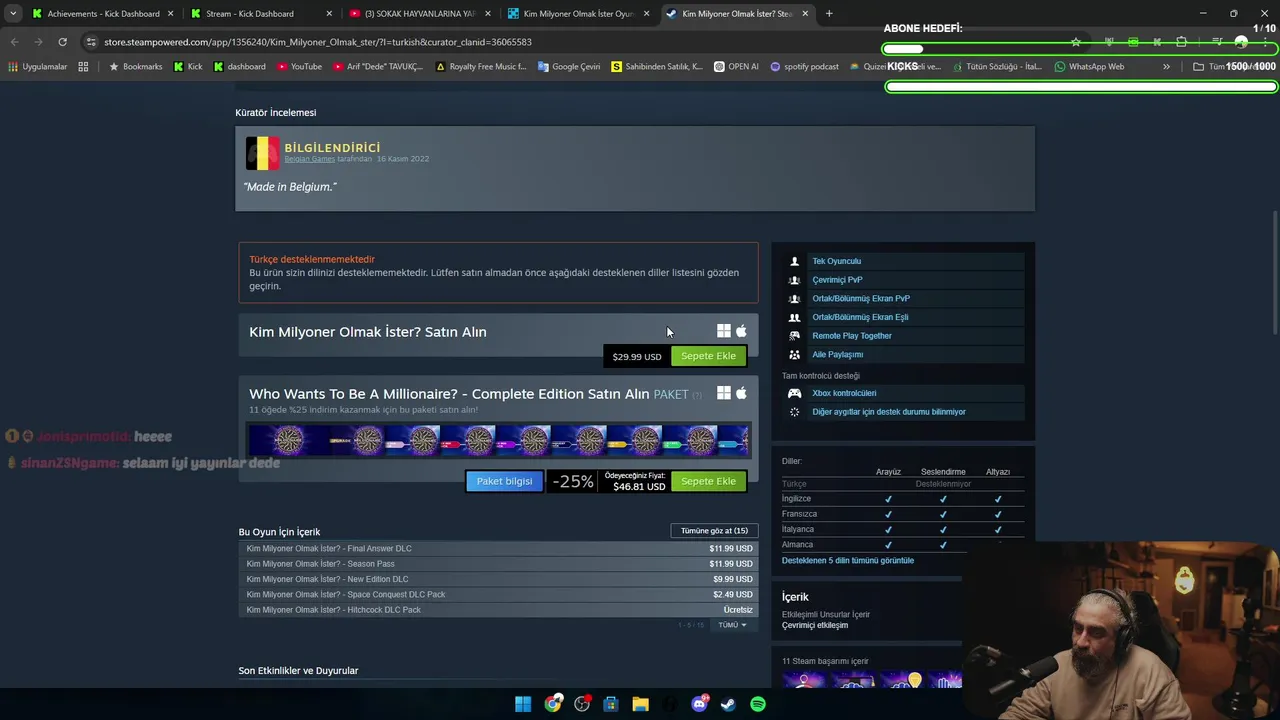Open the TÜMÜ dropdown under the DLC list
The width and height of the screenshot is (1280, 720).
pyautogui.click(x=732, y=625)
